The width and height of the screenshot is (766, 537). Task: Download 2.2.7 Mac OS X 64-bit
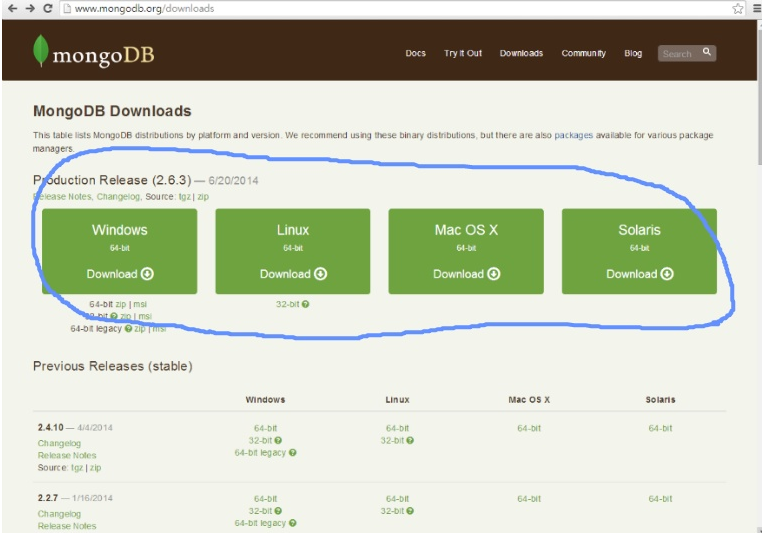[x=529, y=499]
